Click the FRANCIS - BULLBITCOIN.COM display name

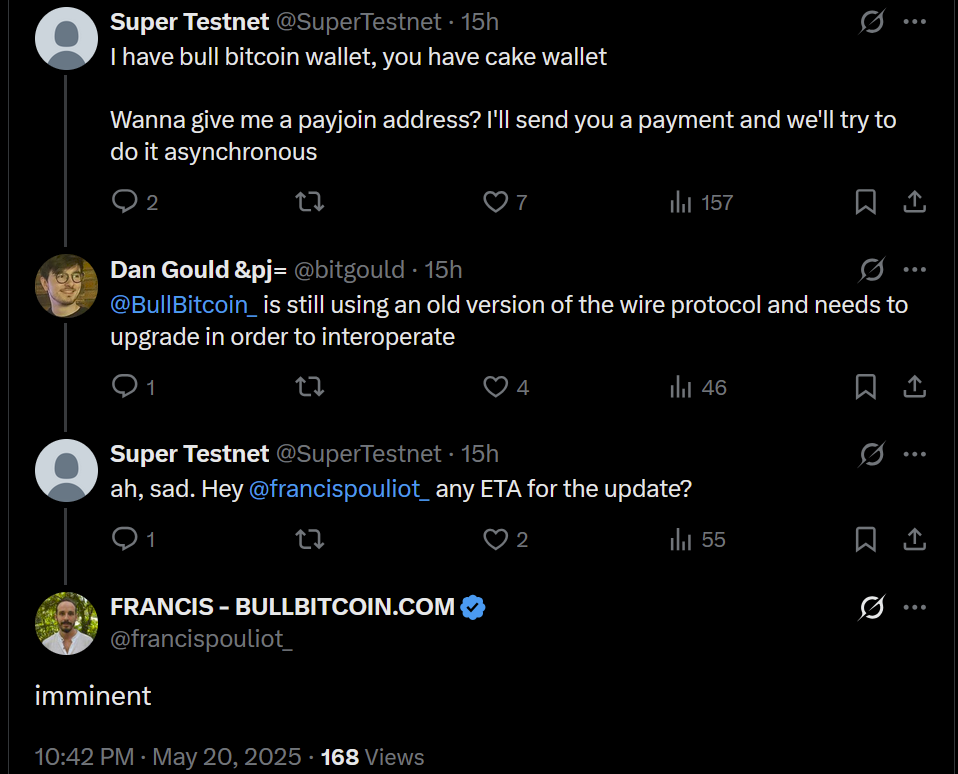pyautogui.click(x=282, y=606)
